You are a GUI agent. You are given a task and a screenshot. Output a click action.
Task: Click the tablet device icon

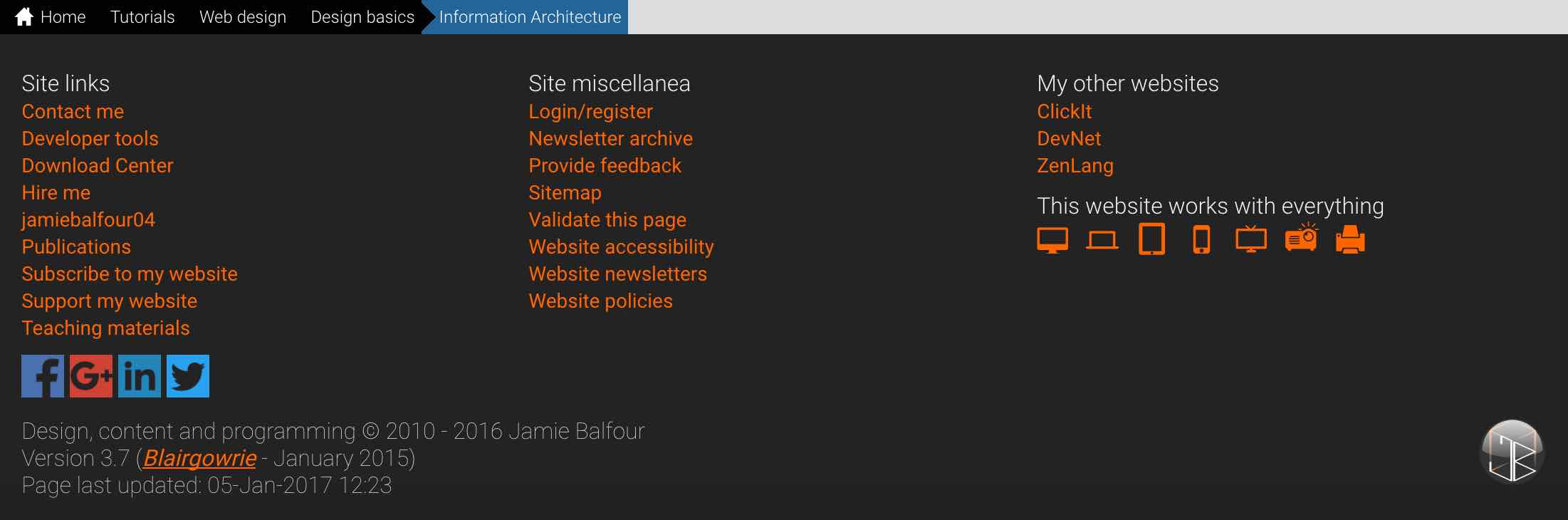1152,239
